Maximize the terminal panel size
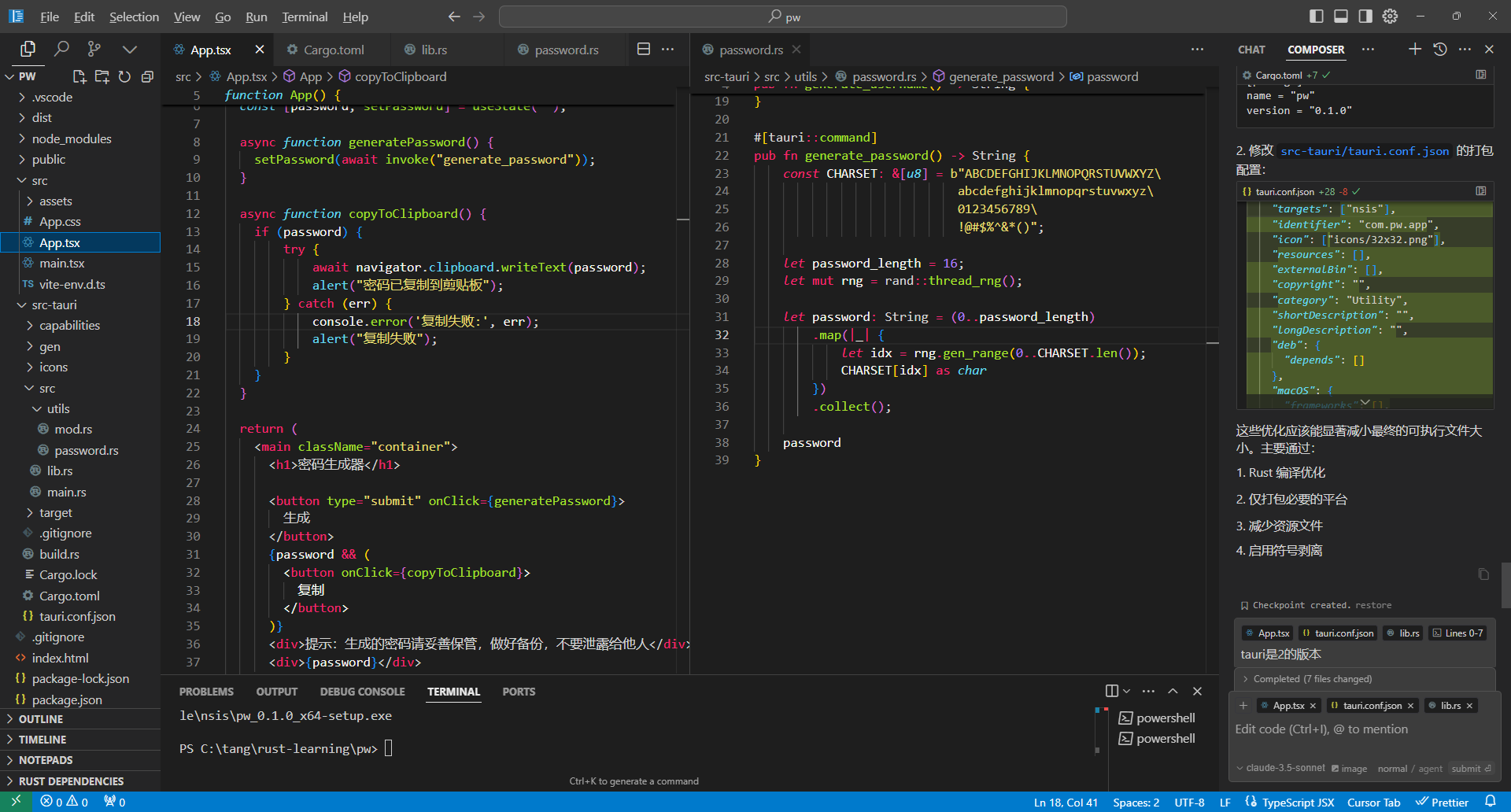1511x812 pixels. point(1173,691)
